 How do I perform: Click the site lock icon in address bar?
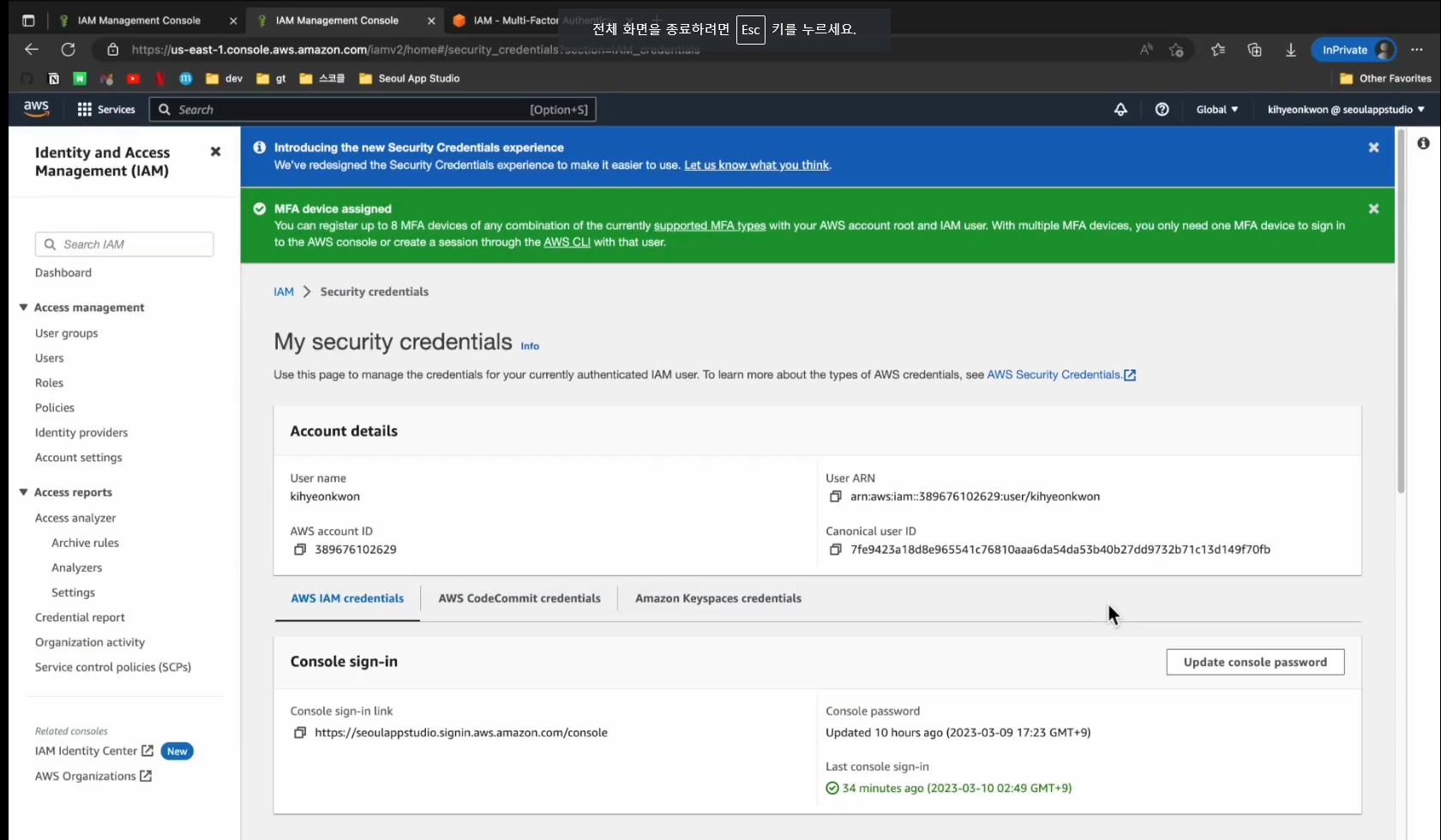(x=112, y=50)
